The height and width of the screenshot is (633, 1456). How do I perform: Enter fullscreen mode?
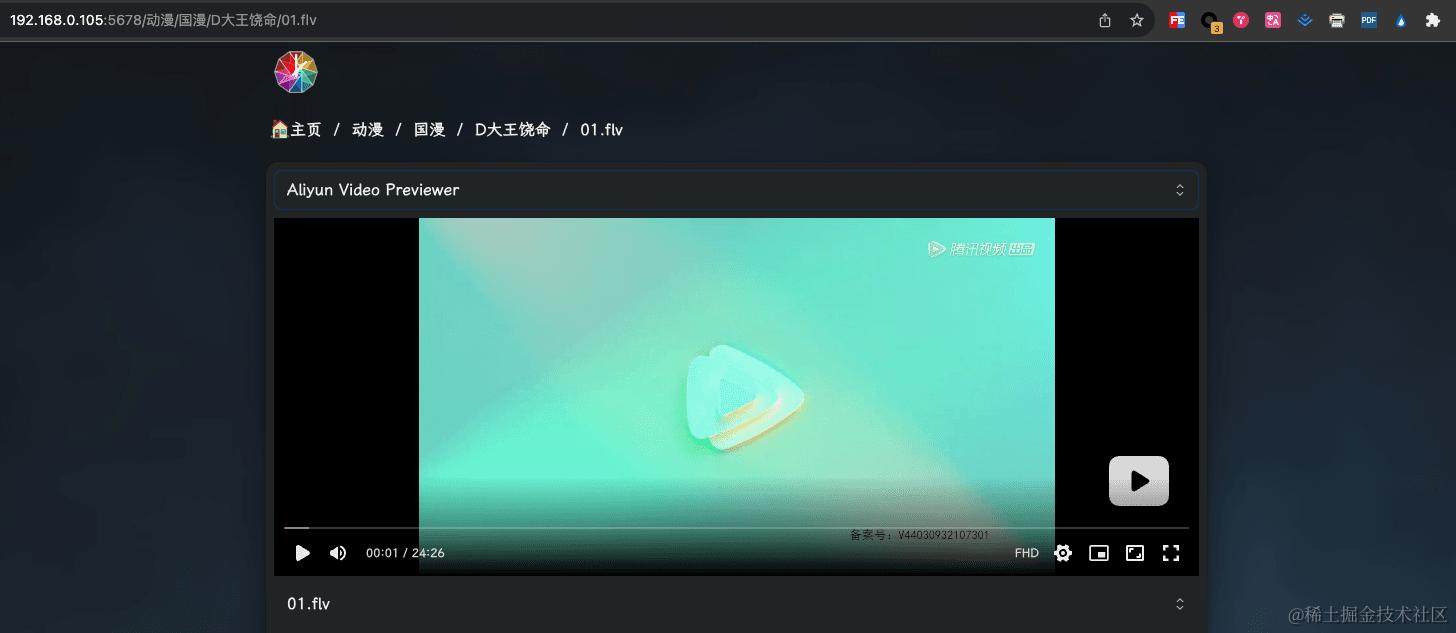click(x=1171, y=553)
